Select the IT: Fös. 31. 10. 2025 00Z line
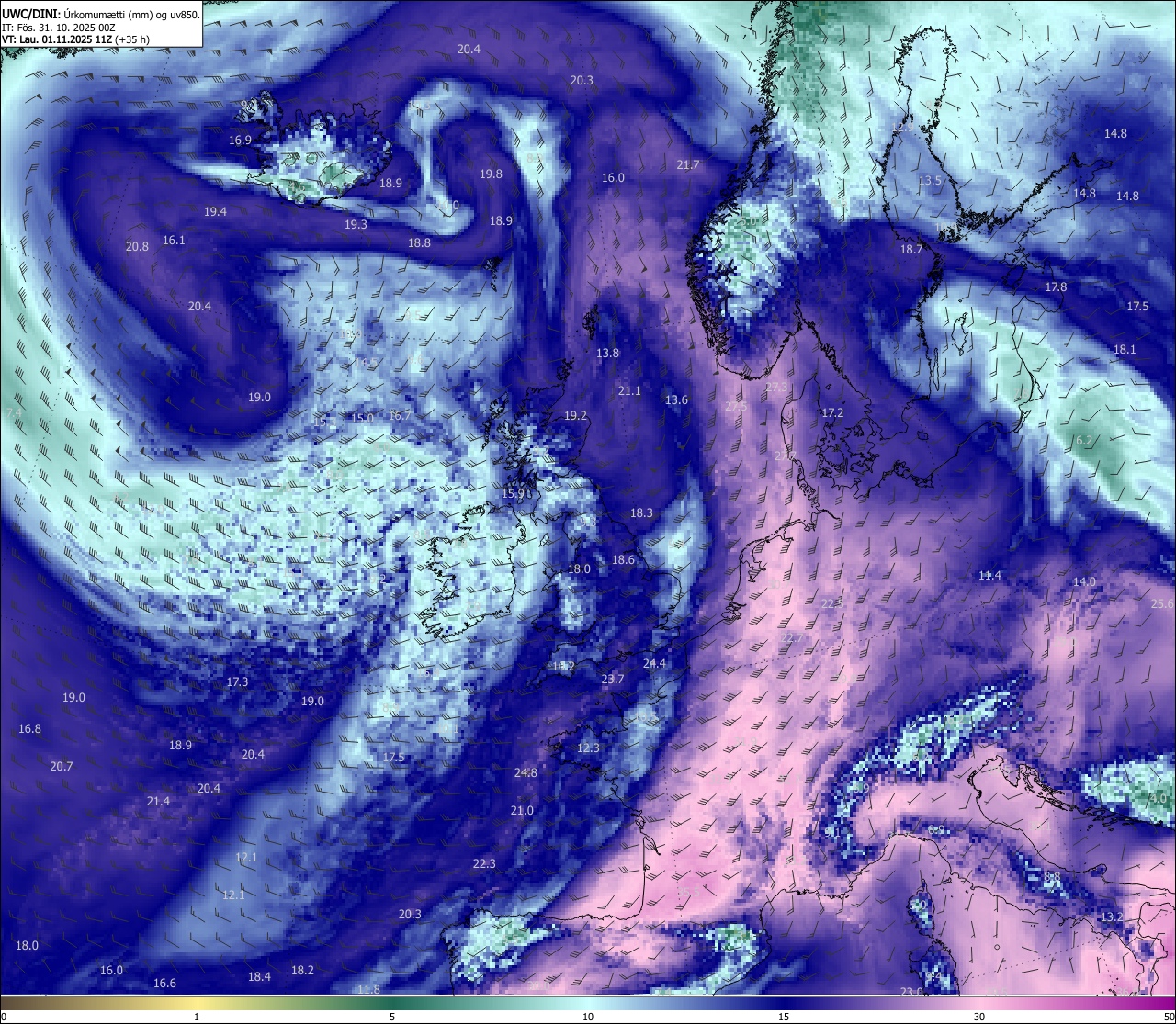This screenshot has width=1176, height=1024. tap(58, 27)
